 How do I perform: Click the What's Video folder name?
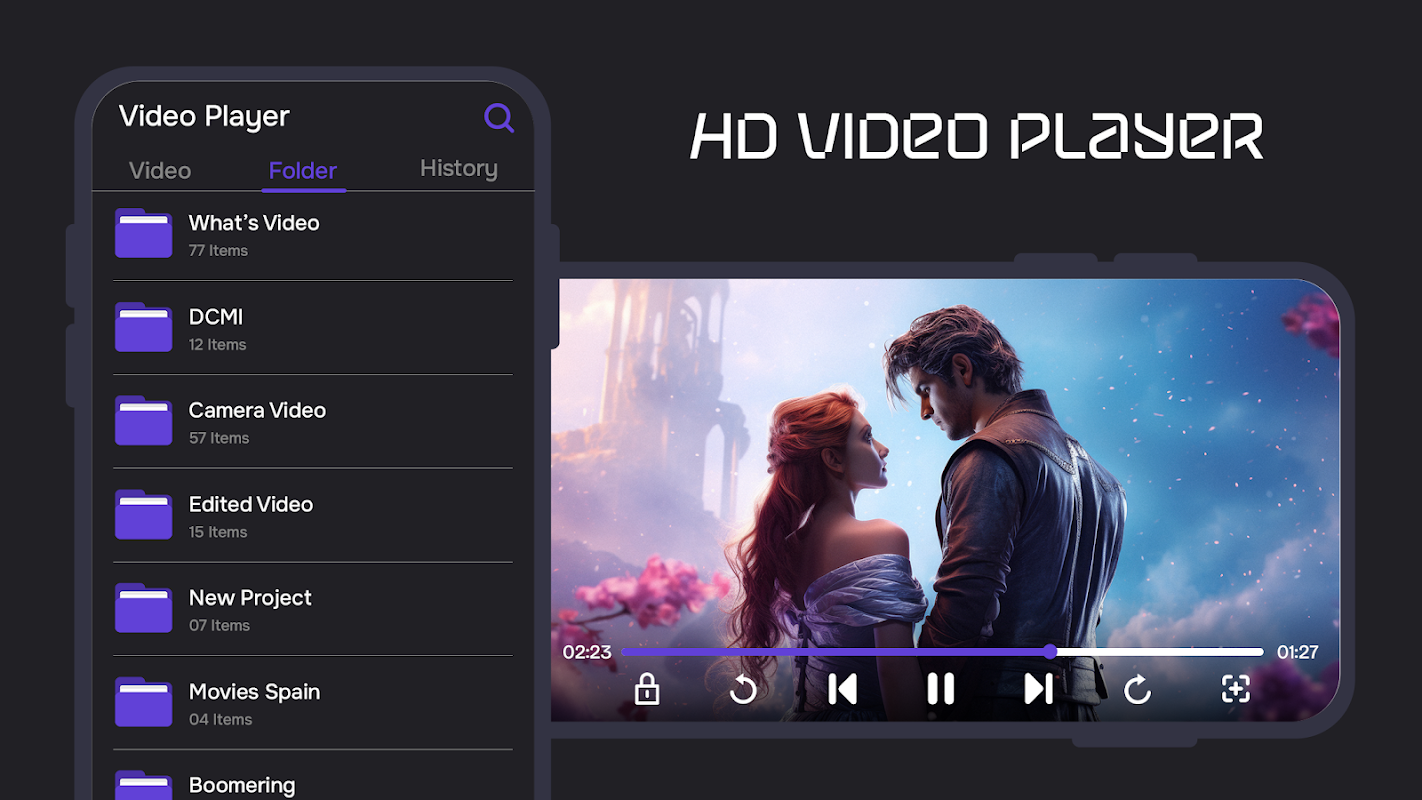pyautogui.click(x=254, y=223)
